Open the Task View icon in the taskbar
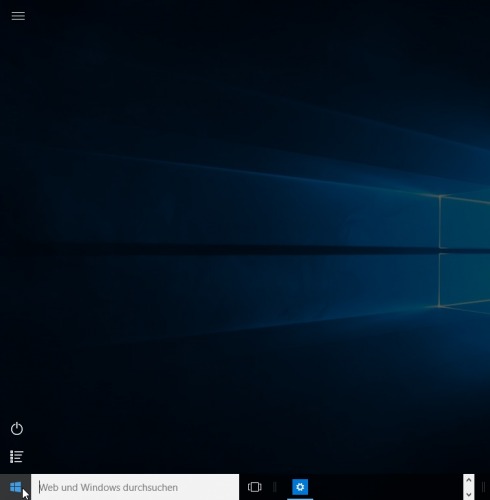This screenshot has height=500, width=490. 255,487
